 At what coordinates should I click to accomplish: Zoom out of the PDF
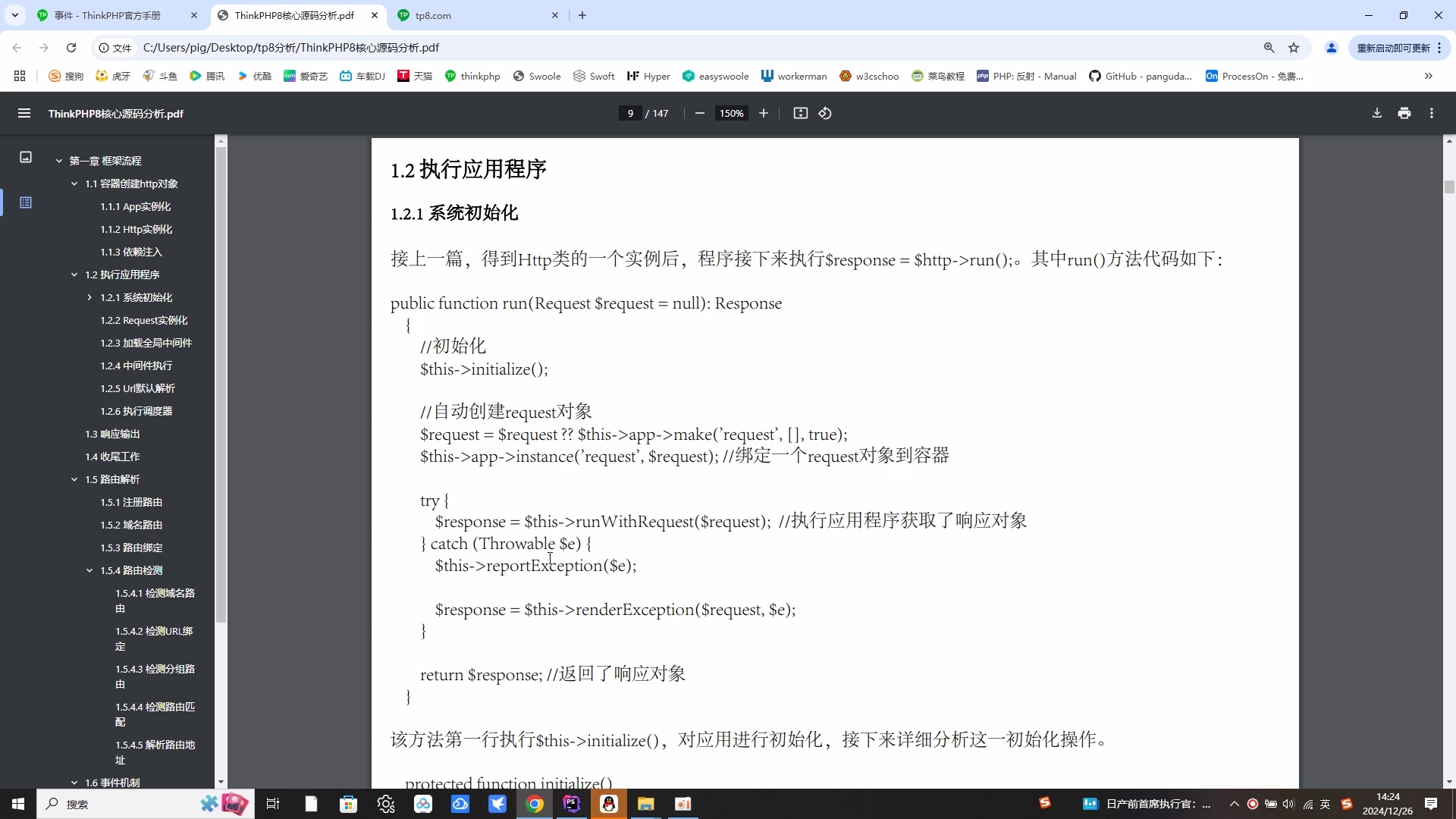tap(700, 113)
